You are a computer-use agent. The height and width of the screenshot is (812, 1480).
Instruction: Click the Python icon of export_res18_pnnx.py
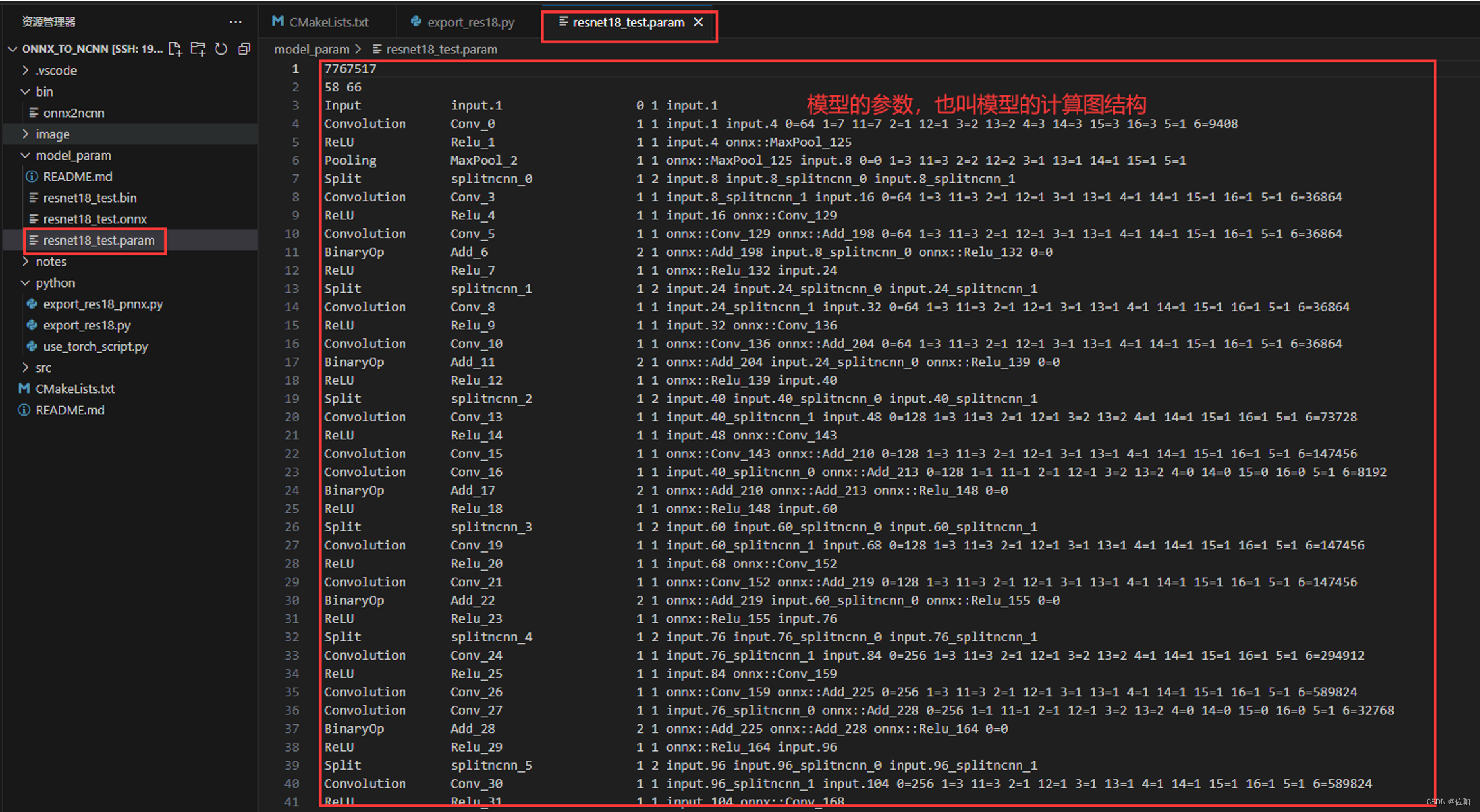(32, 304)
